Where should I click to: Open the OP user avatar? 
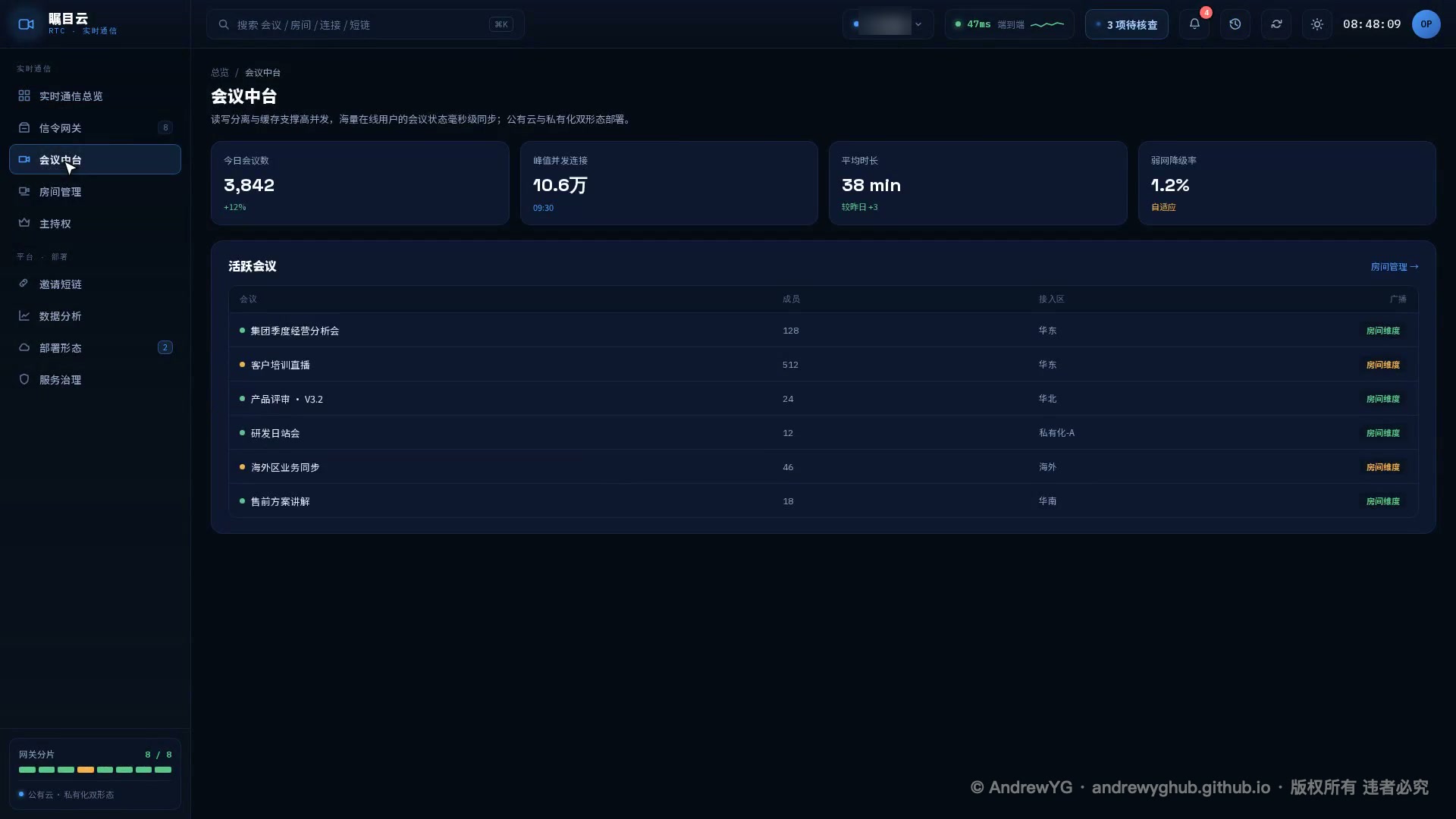click(x=1426, y=24)
